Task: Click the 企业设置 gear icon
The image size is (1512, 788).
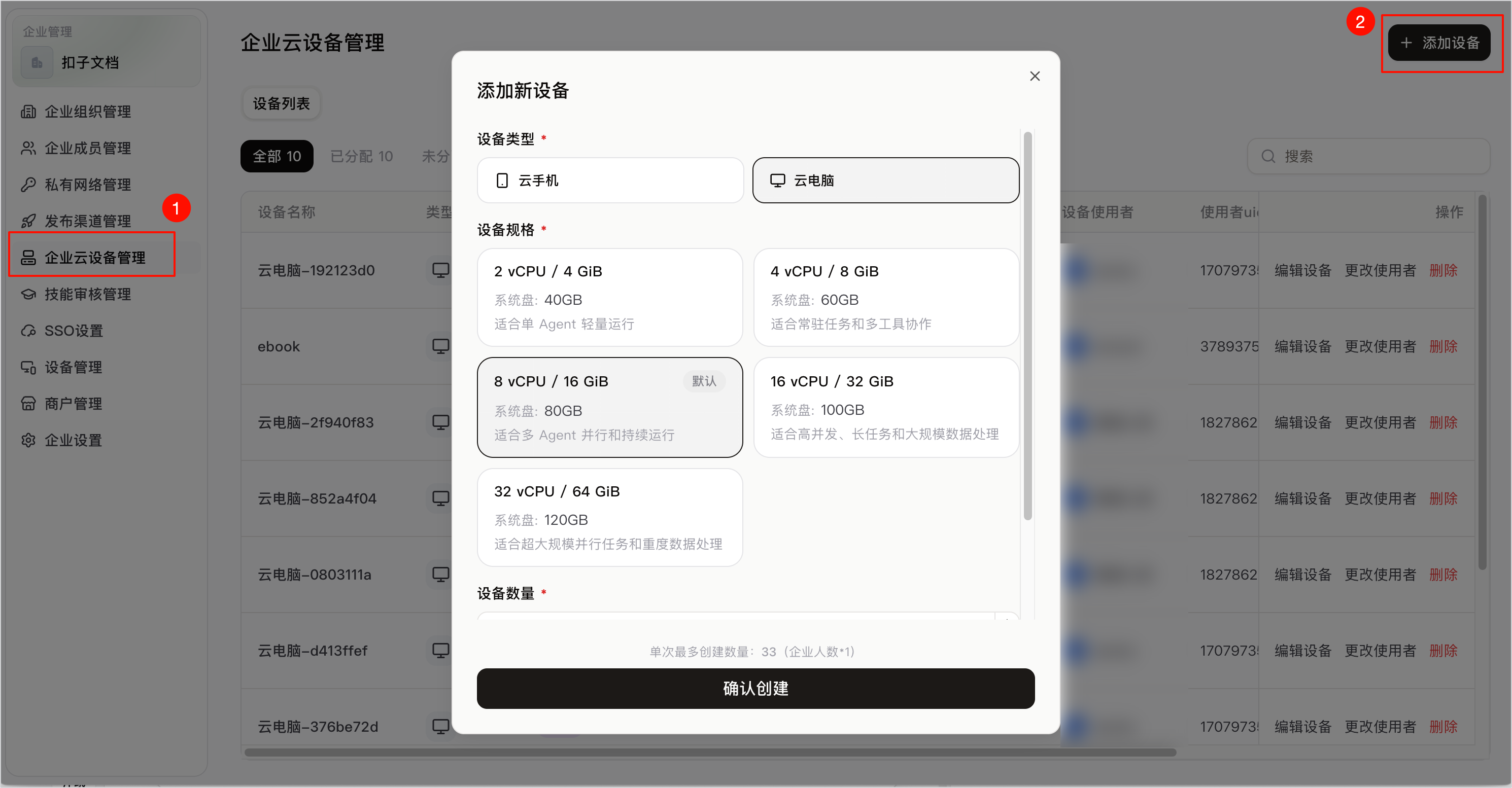Action: pos(28,440)
